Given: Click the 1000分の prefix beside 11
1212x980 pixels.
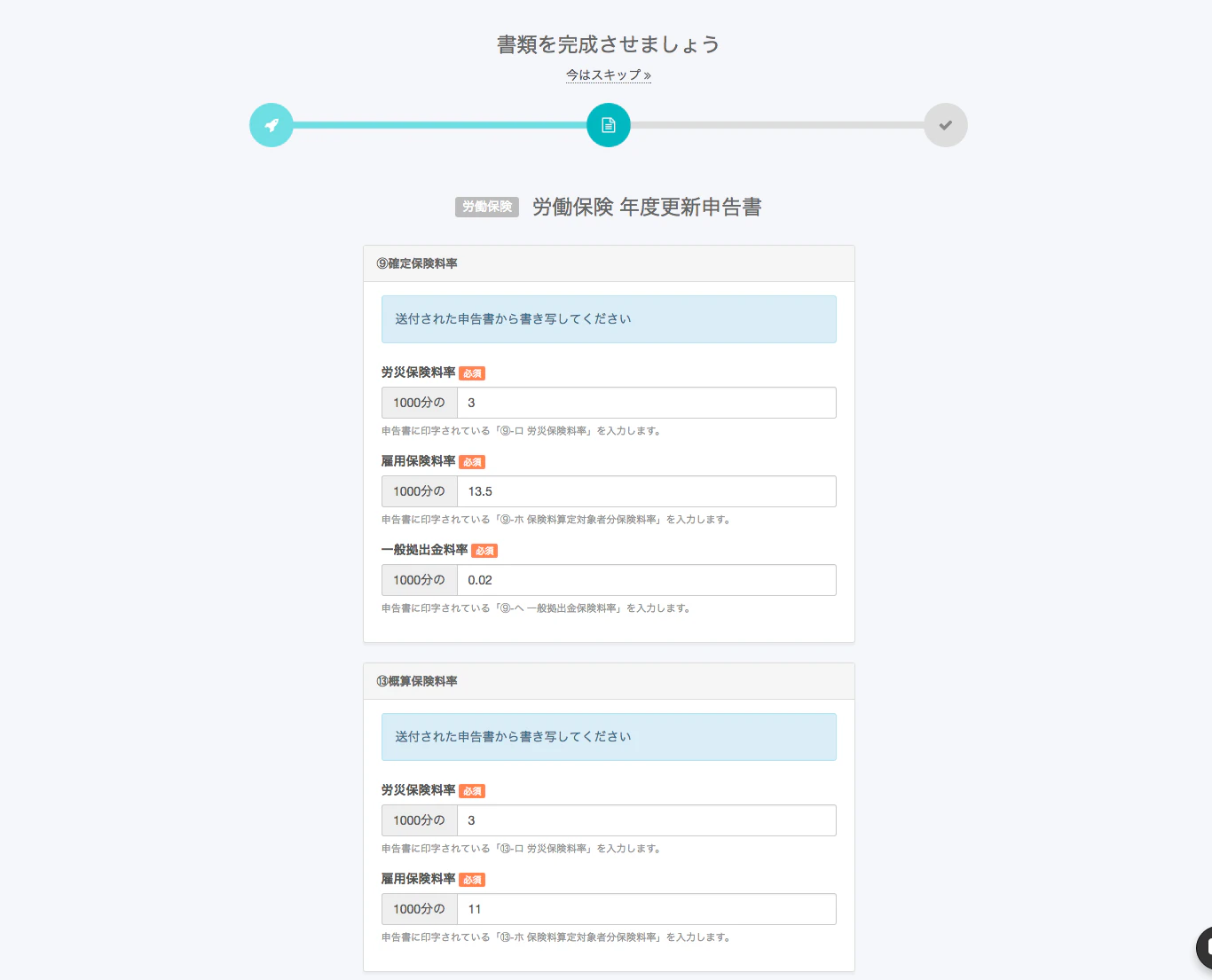Looking at the screenshot, I should coord(420,909).
